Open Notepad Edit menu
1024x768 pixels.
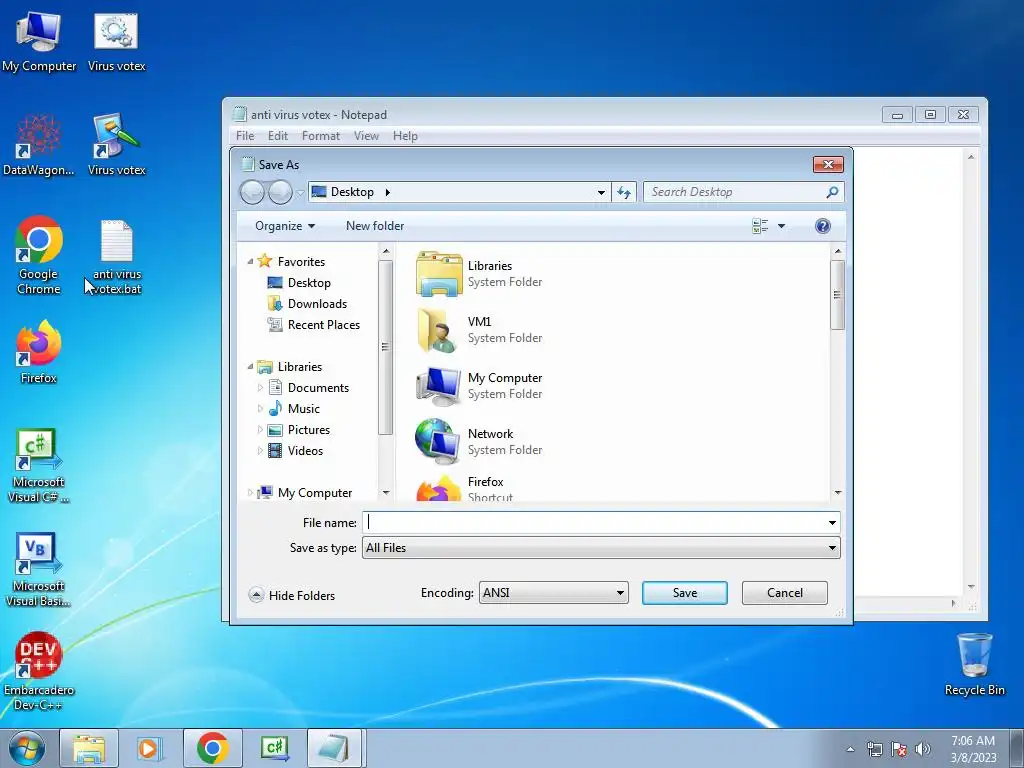tap(278, 136)
